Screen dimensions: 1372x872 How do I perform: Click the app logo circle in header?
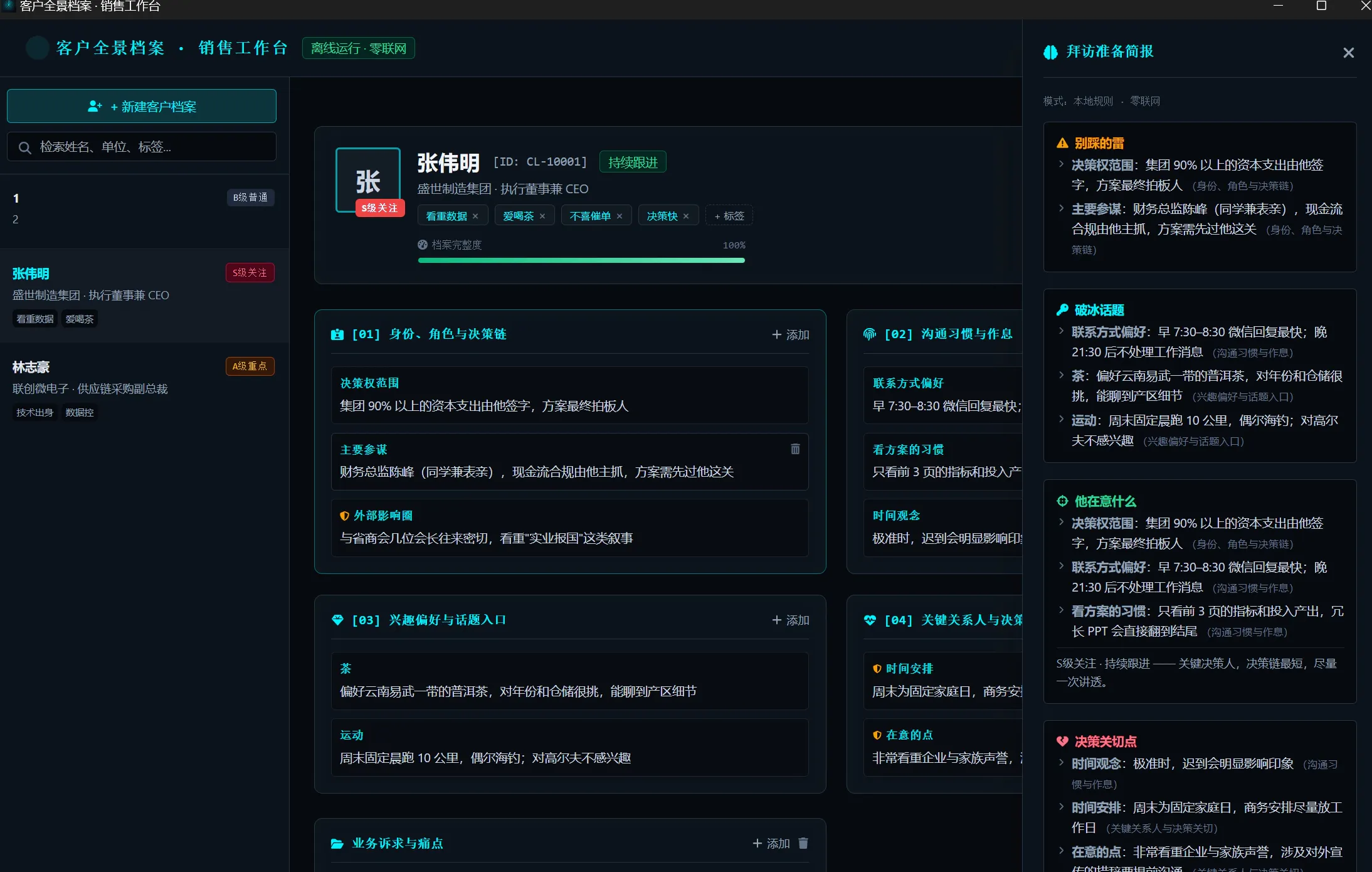pos(37,48)
